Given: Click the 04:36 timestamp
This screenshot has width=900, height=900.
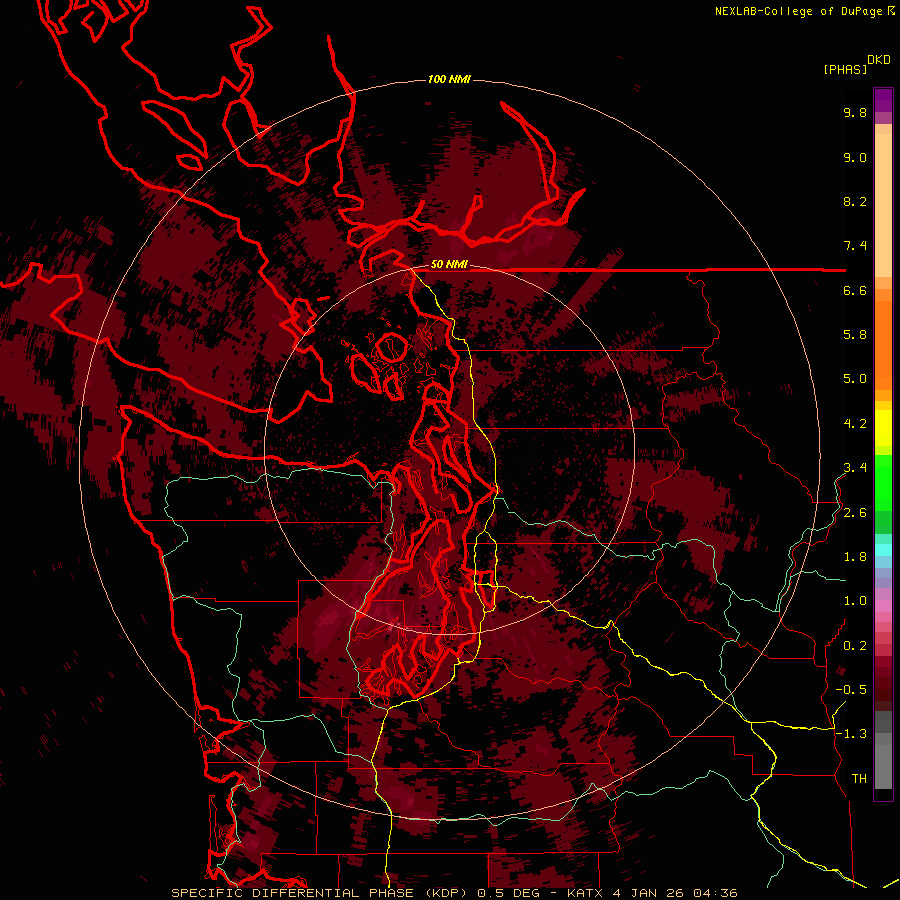Looking at the screenshot, I should (x=715, y=893).
